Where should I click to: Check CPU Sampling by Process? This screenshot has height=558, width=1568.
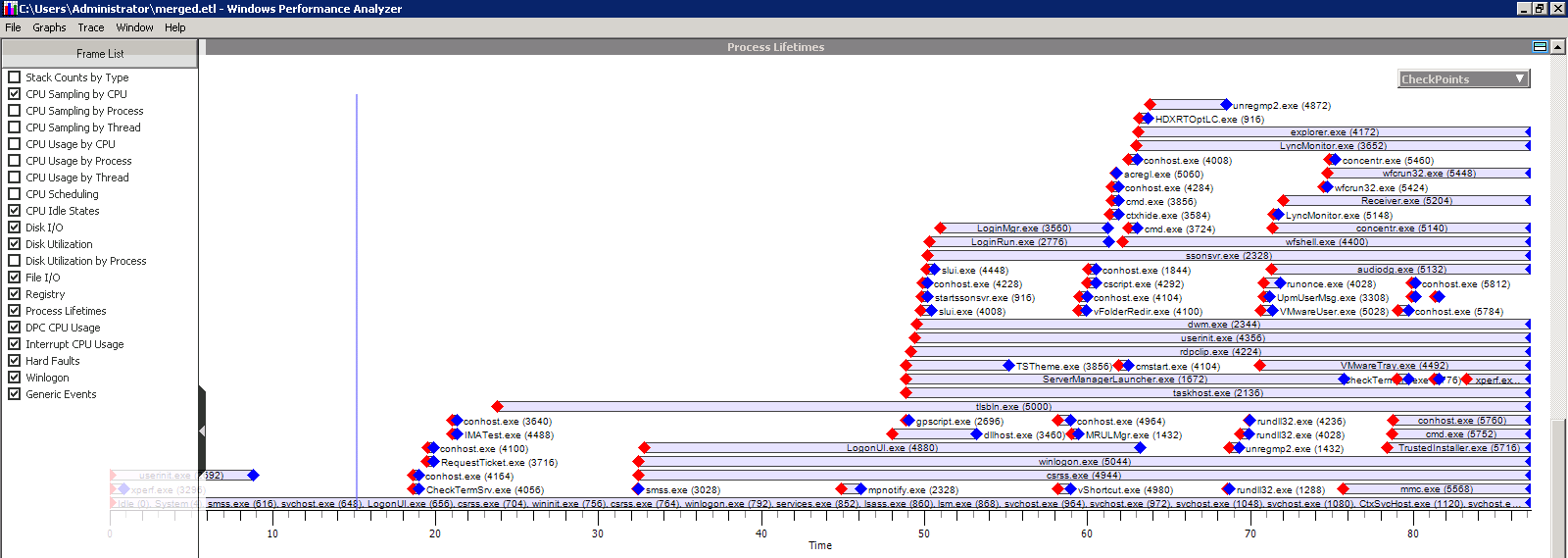point(14,110)
